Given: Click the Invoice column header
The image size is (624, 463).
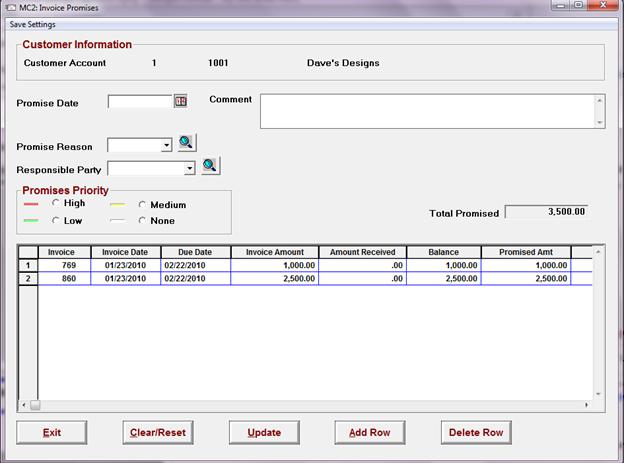Looking at the screenshot, I should 64,252.
